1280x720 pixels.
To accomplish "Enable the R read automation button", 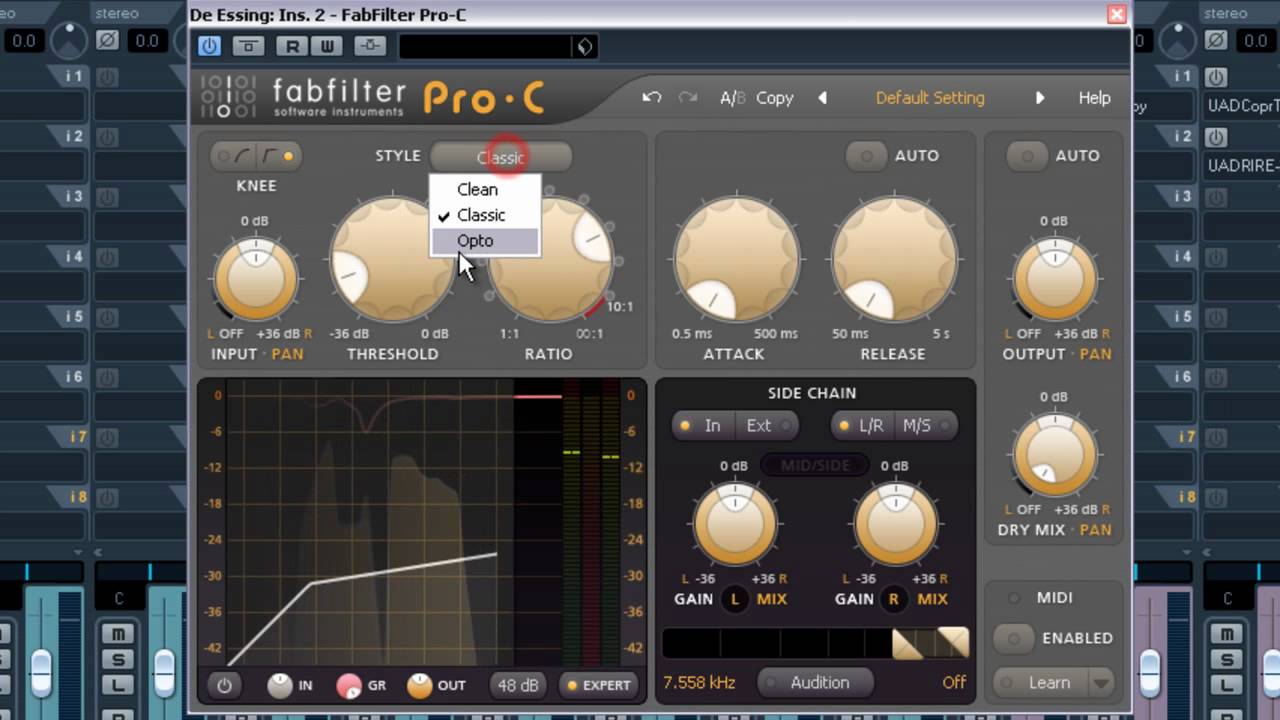I will coord(292,46).
